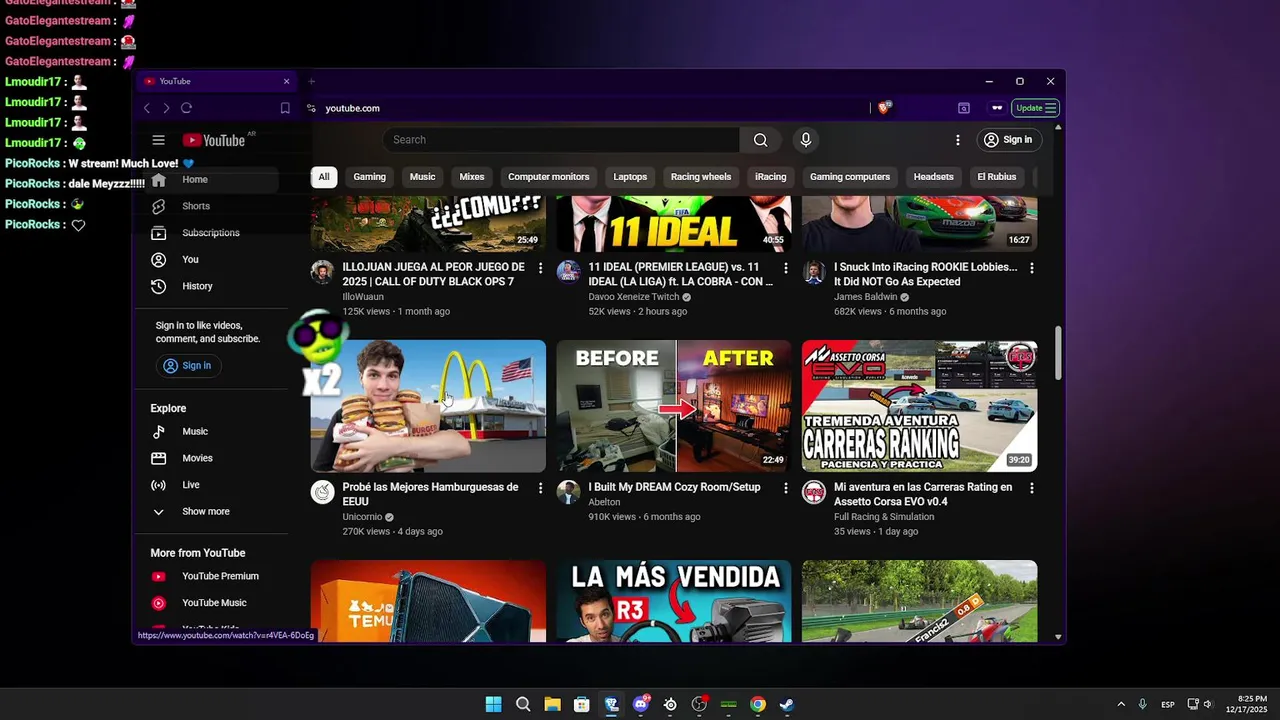The image size is (1280, 720).
Task: Start voice search with microphone
Action: tap(805, 140)
